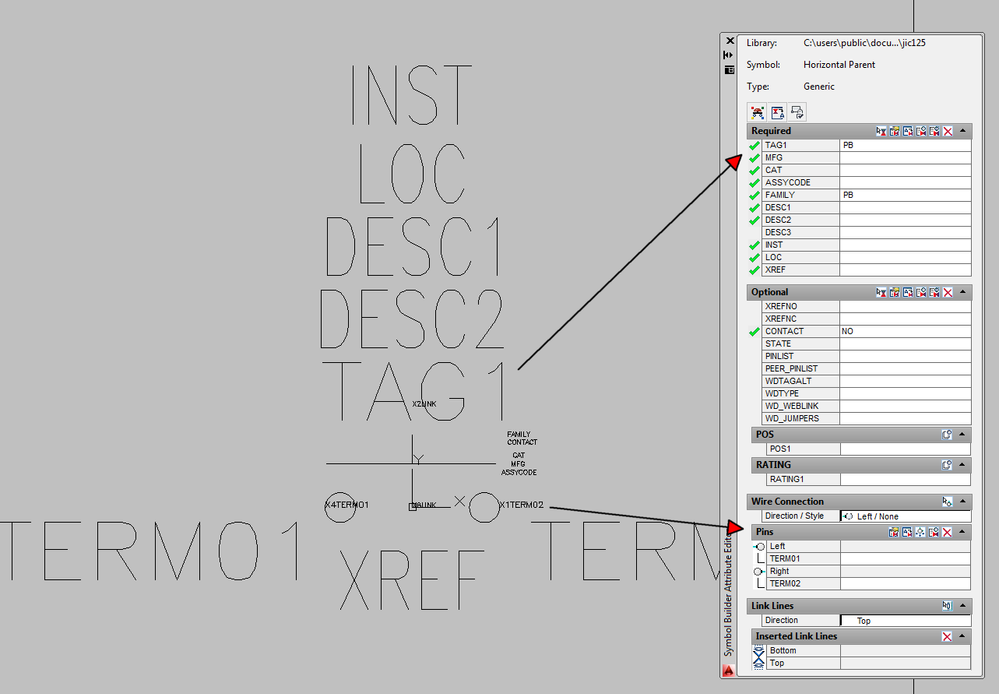Close the Symbol Builder Attribute Editor palette
Image resolution: width=999 pixels, height=694 pixels.
pyautogui.click(x=729, y=41)
